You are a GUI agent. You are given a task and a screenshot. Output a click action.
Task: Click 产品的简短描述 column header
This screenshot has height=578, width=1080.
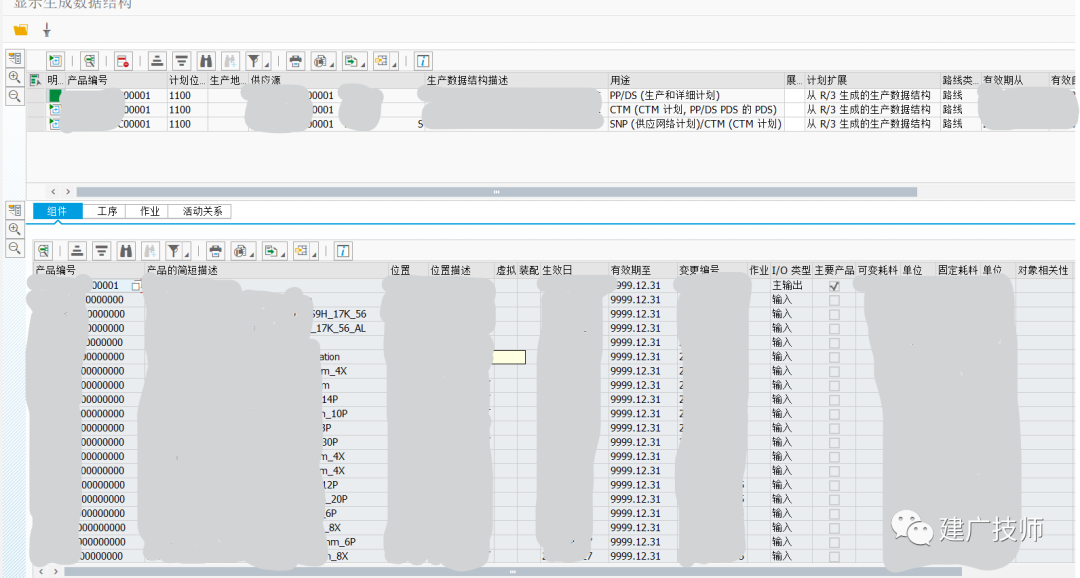(x=266, y=270)
